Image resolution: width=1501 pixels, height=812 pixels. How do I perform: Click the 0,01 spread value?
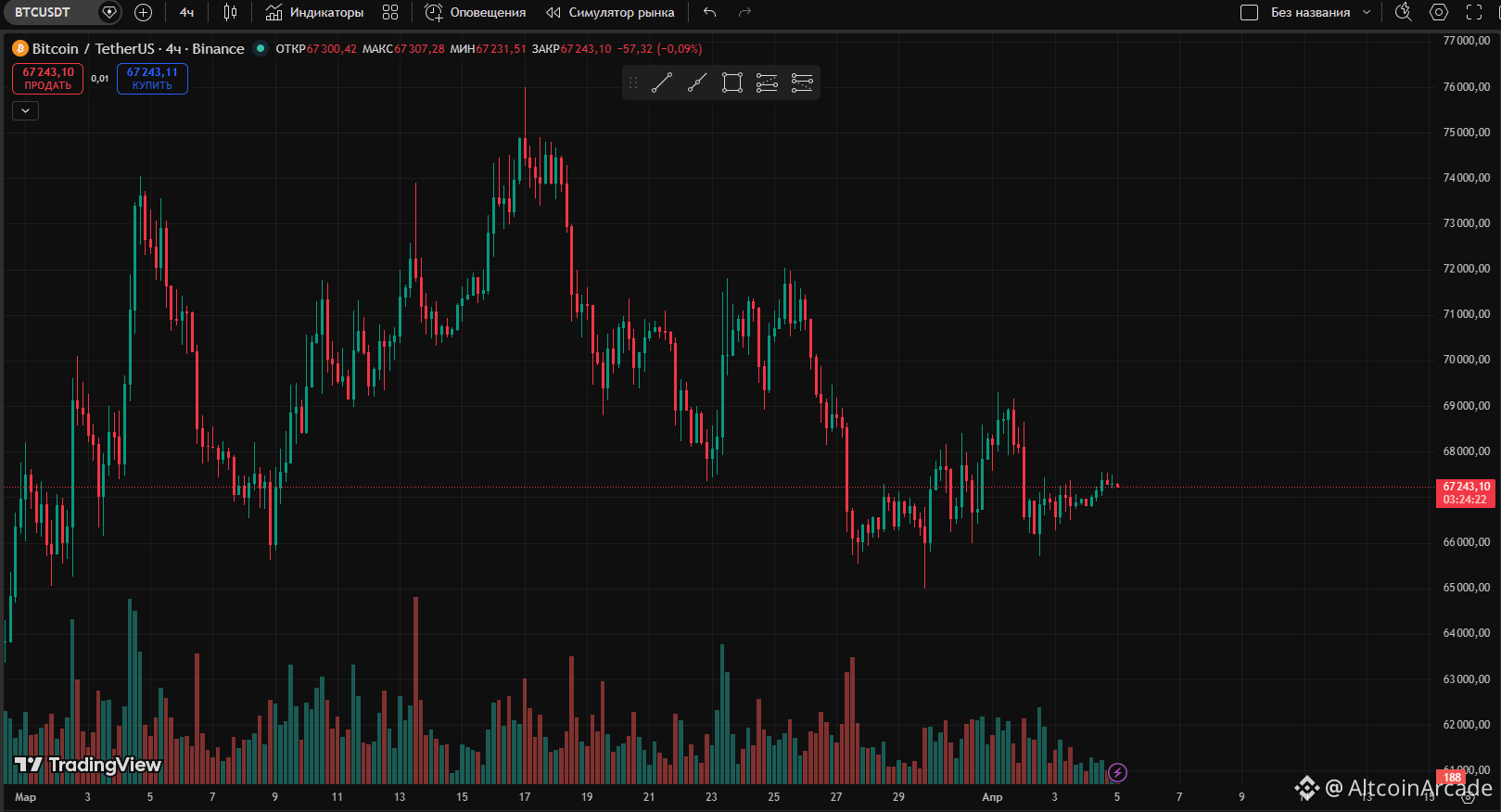100,79
